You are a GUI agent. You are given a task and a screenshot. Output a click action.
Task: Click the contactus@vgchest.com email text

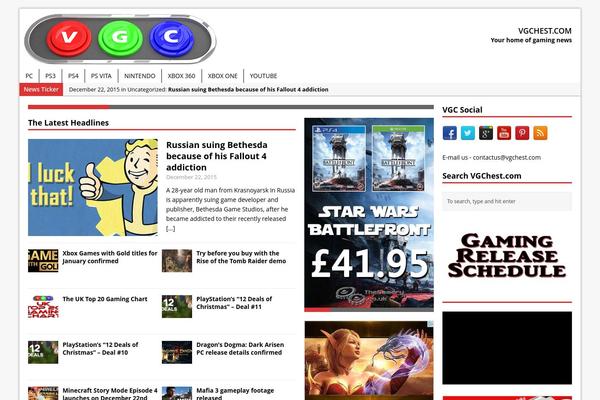[507, 157]
